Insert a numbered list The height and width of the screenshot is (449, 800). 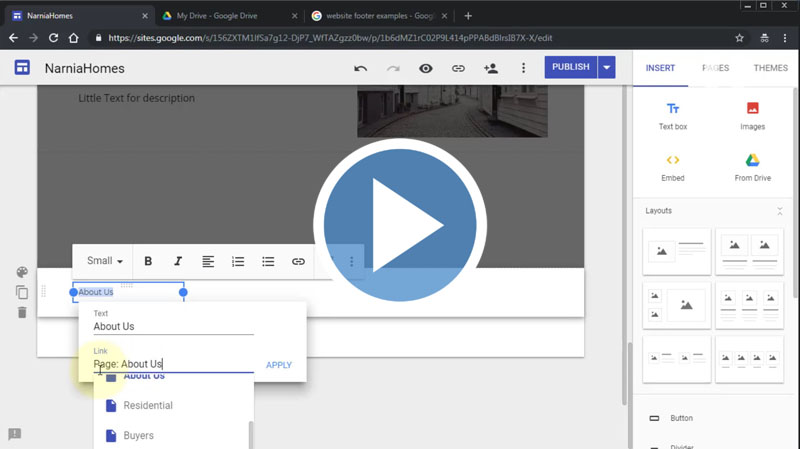pos(238,261)
